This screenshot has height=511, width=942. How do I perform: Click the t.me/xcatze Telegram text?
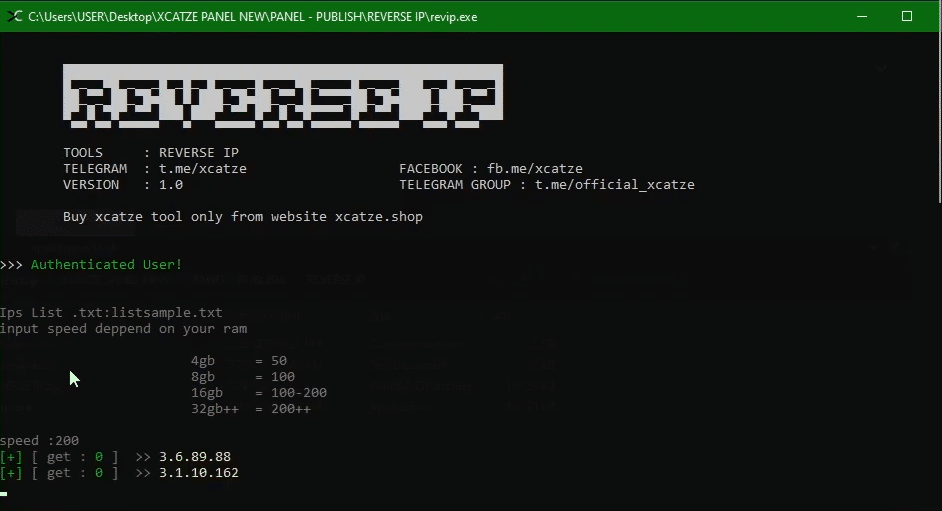point(202,169)
